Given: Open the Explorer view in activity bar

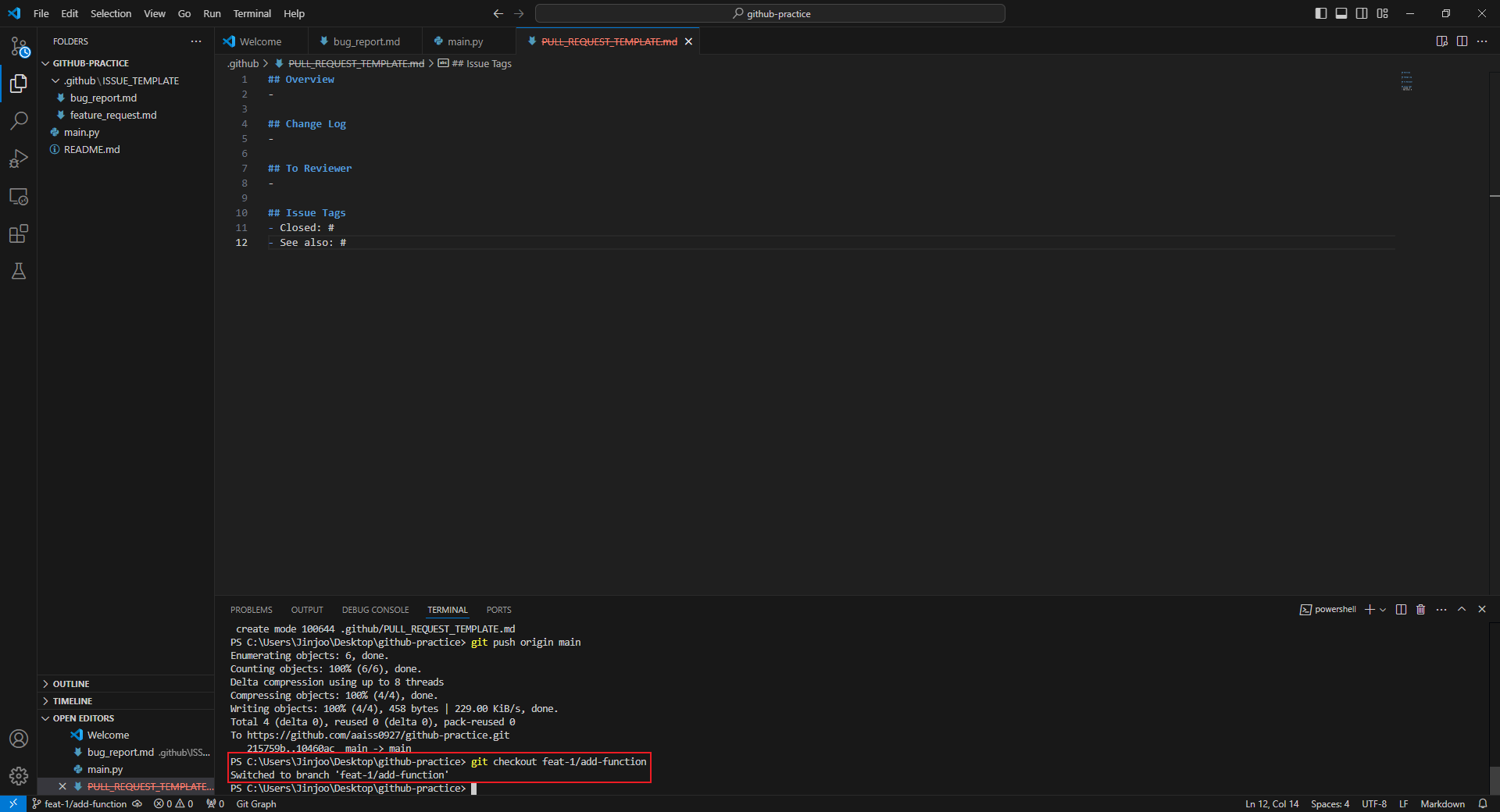Looking at the screenshot, I should (19, 84).
